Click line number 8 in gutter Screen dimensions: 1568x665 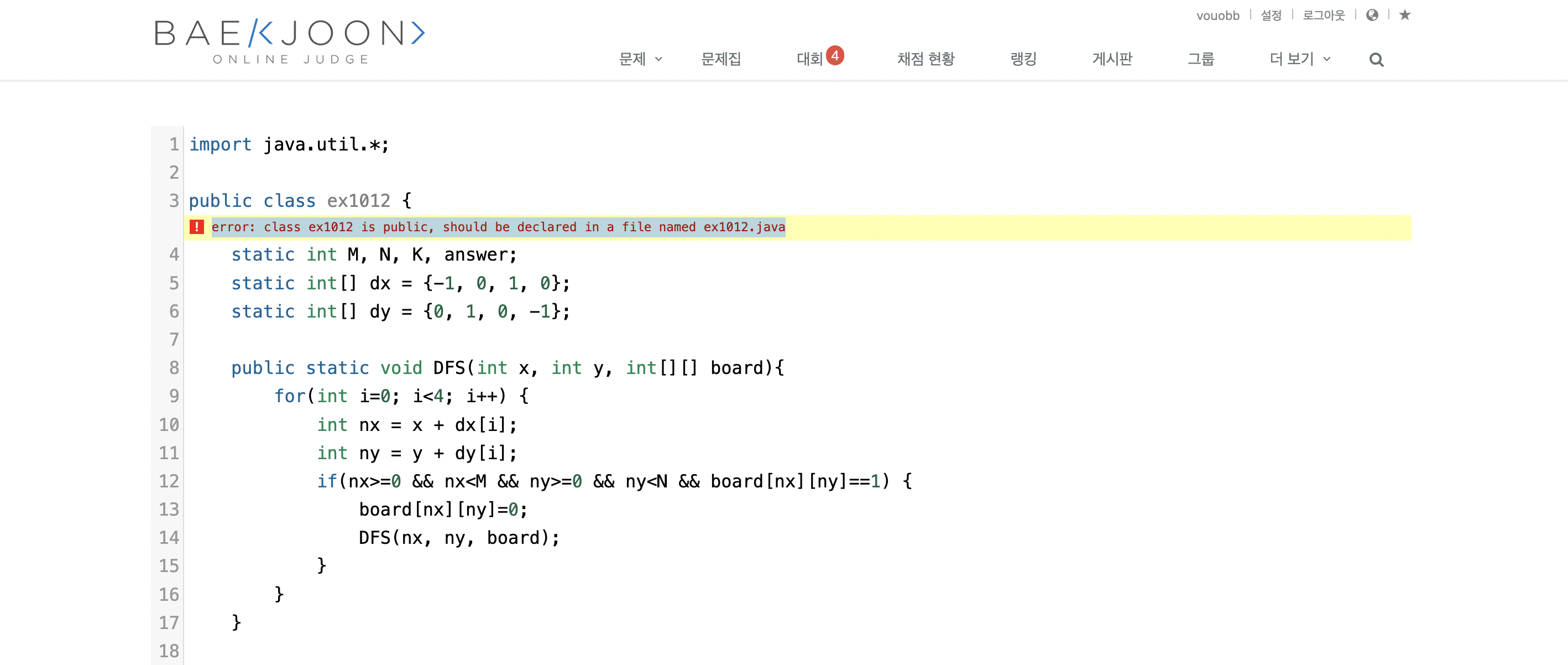pos(174,368)
